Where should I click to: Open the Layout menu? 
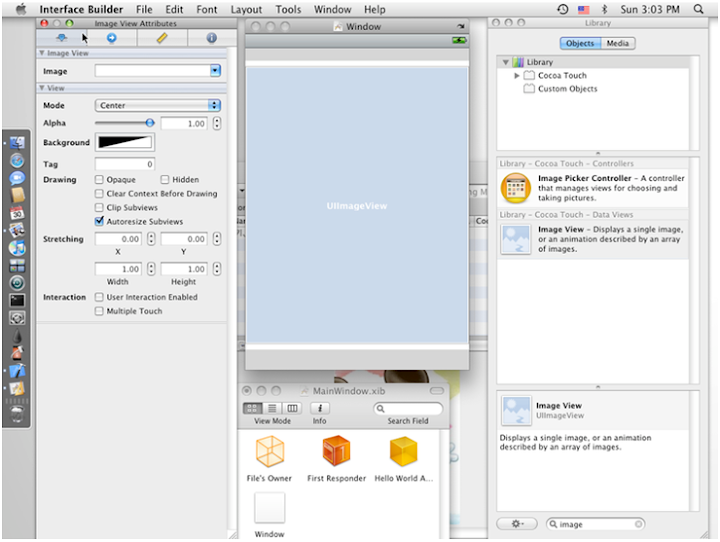[x=246, y=9]
